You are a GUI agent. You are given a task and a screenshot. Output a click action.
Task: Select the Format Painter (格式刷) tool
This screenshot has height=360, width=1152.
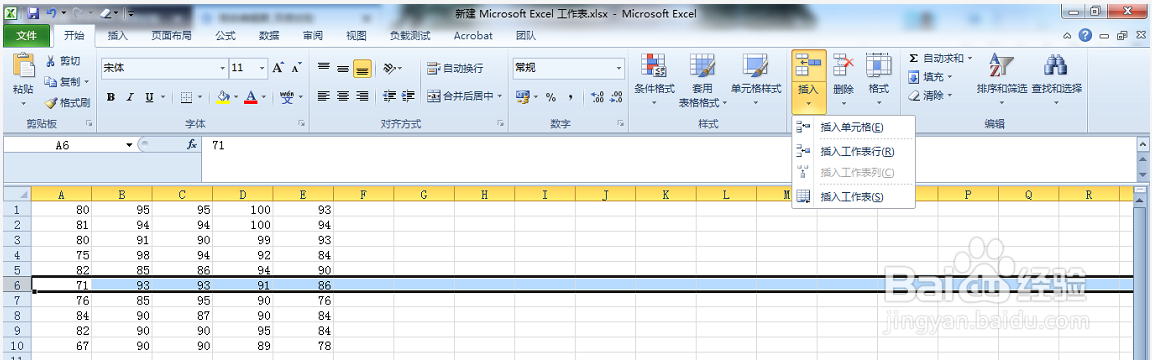pos(67,103)
